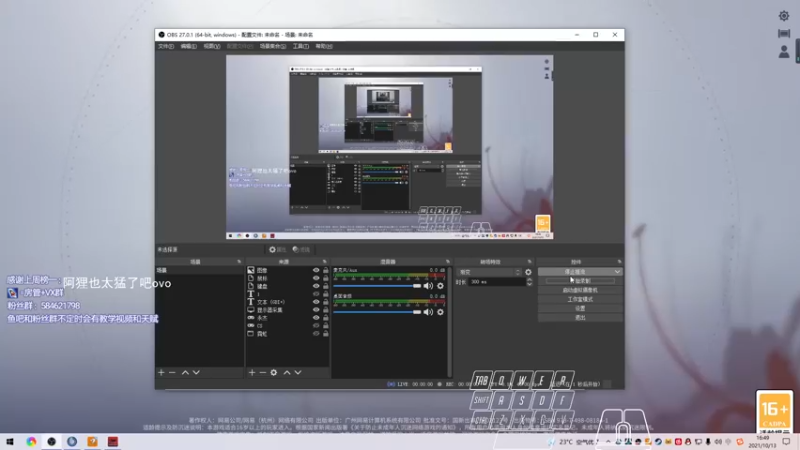Open the 渐变 transition type dropdown
Viewport: 800px width, 450px height.
pyautogui.click(x=489, y=272)
